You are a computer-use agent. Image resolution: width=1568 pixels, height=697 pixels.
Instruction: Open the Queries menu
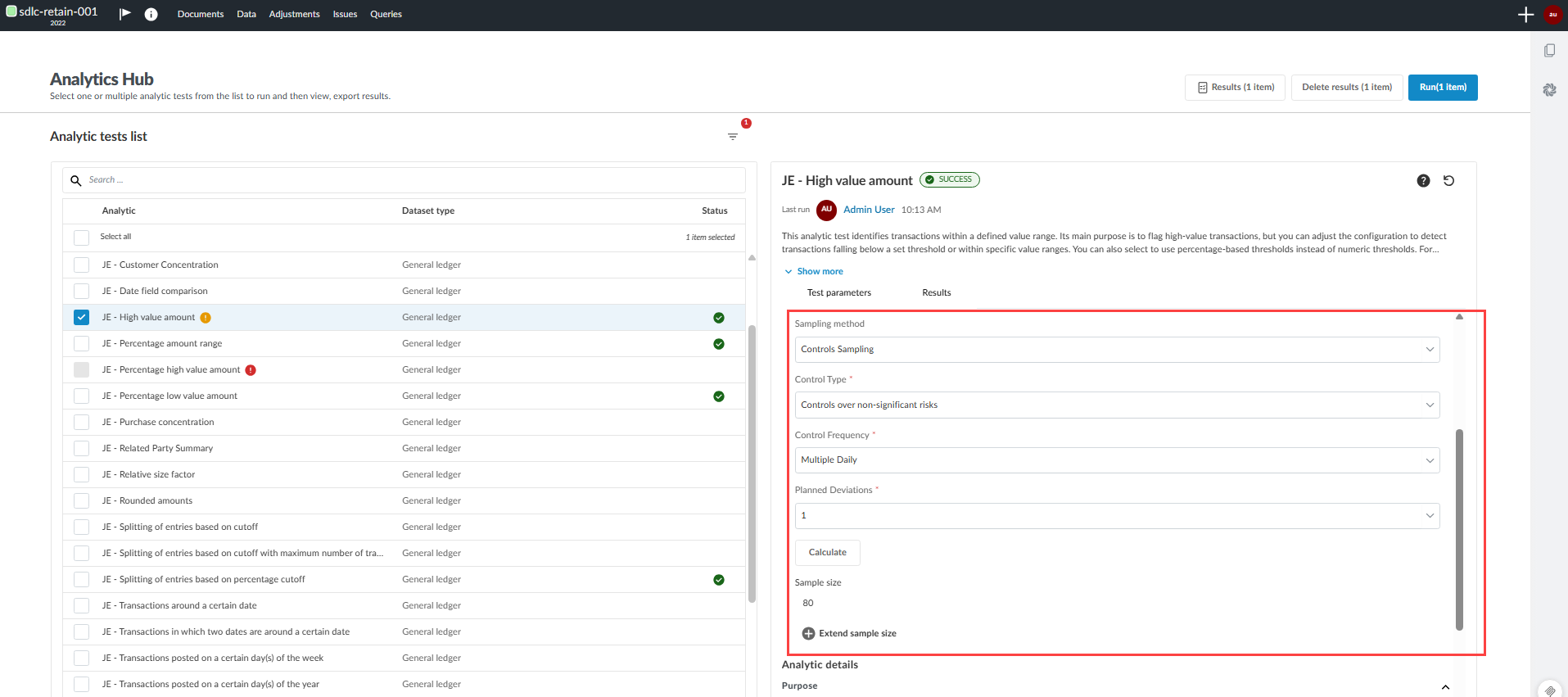coord(386,15)
